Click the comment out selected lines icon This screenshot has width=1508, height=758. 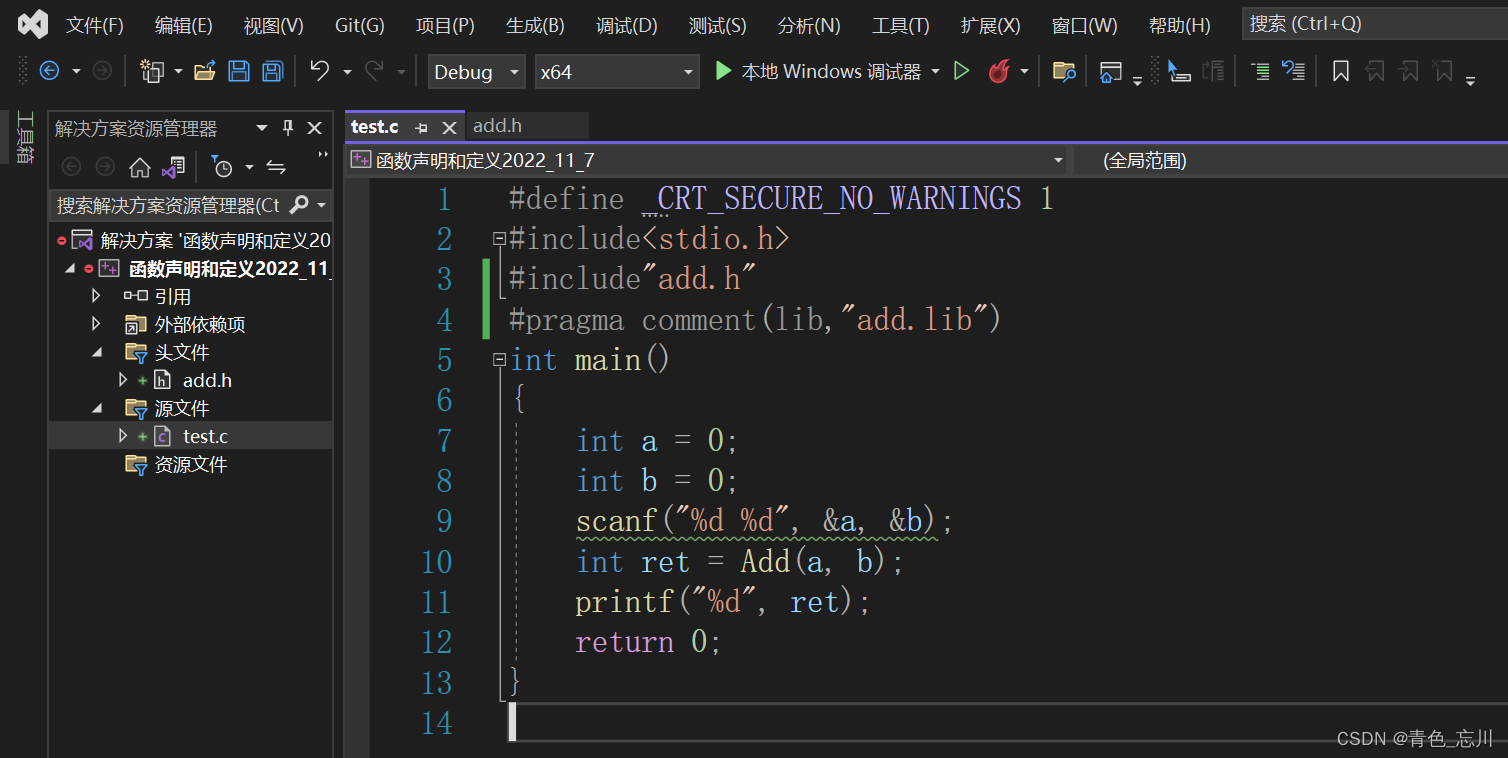[1260, 71]
